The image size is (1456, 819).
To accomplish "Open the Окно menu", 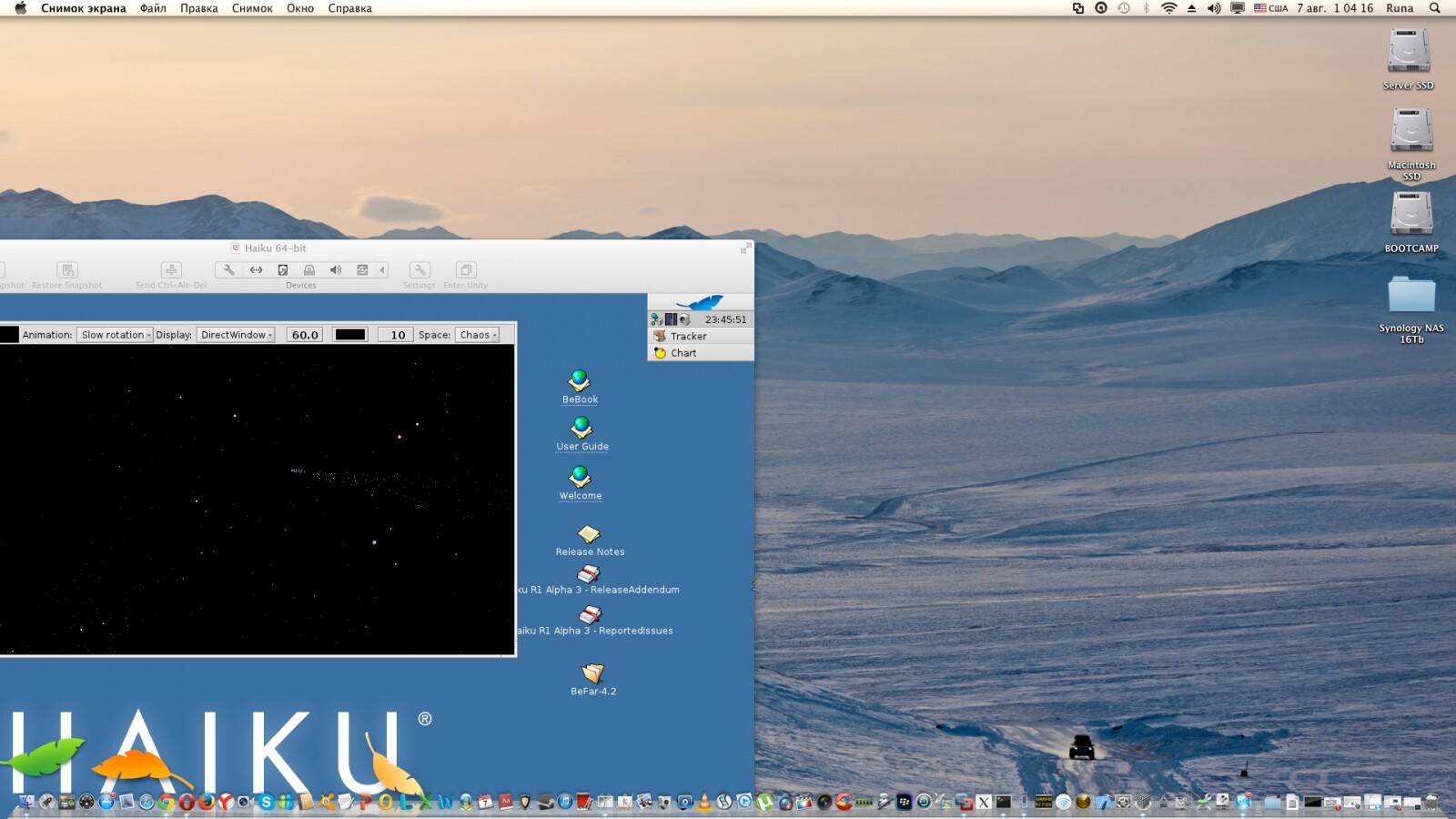I will click(x=300, y=8).
